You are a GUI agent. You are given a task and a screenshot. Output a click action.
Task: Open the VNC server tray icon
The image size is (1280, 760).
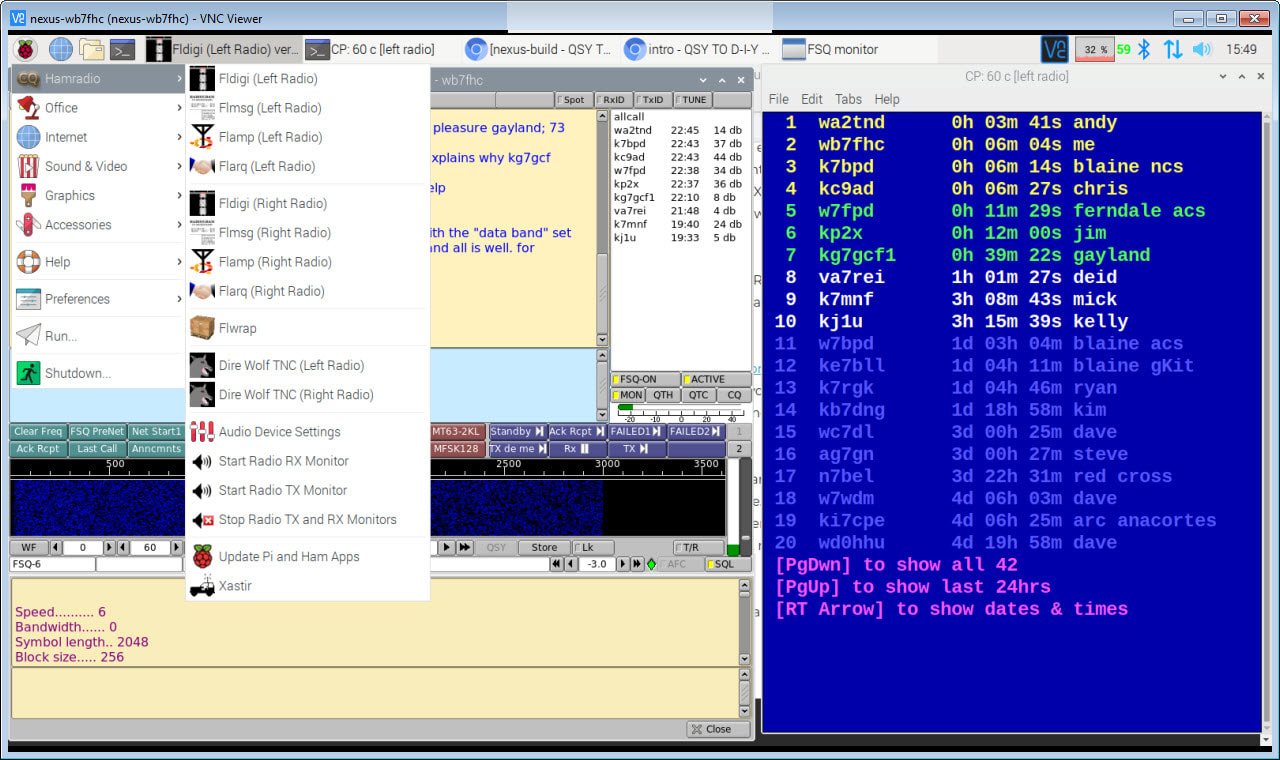pyautogui.click(x=1054, y=49)
